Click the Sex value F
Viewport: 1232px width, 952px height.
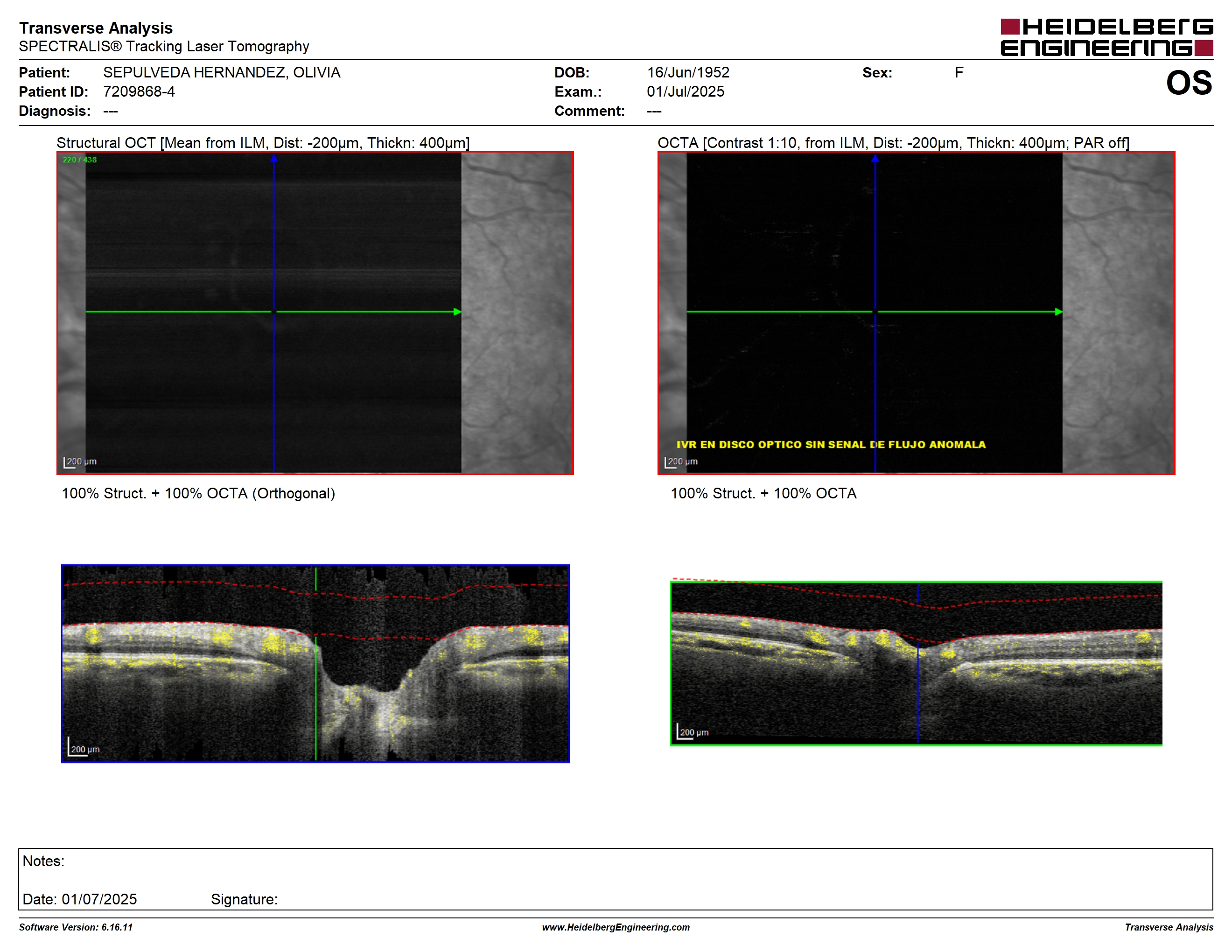pyautogui.click(x=959, y=72)
